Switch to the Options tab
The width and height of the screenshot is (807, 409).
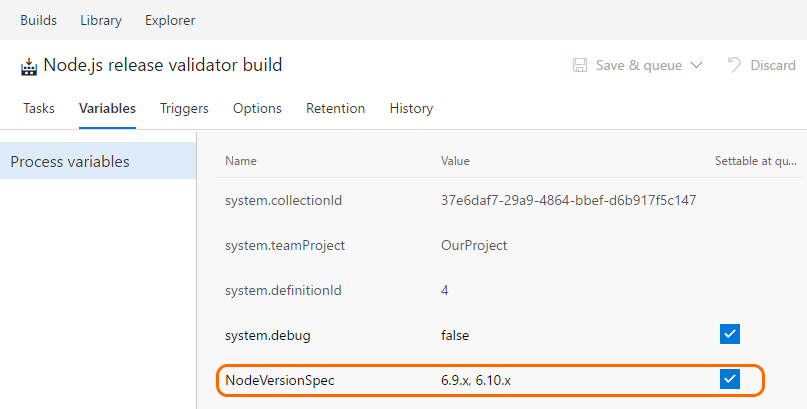click(257, 108)
